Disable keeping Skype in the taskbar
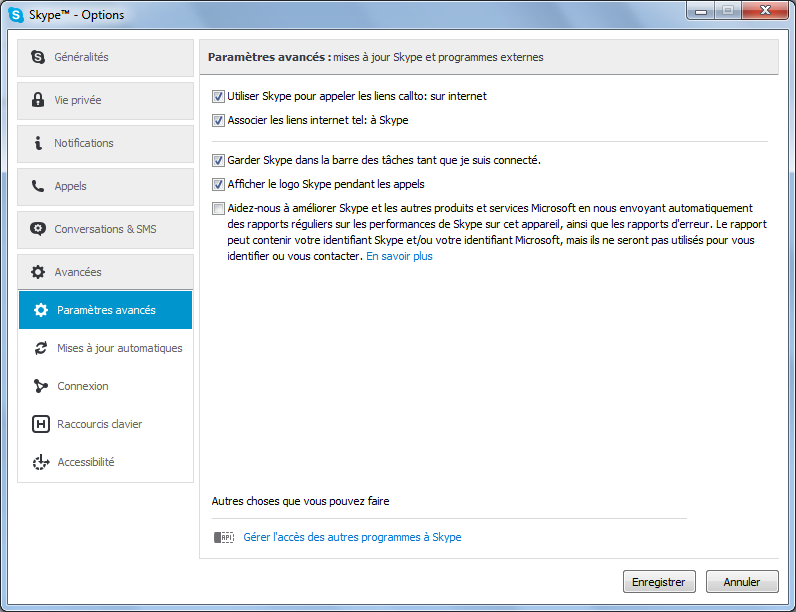 pos(218,160)
